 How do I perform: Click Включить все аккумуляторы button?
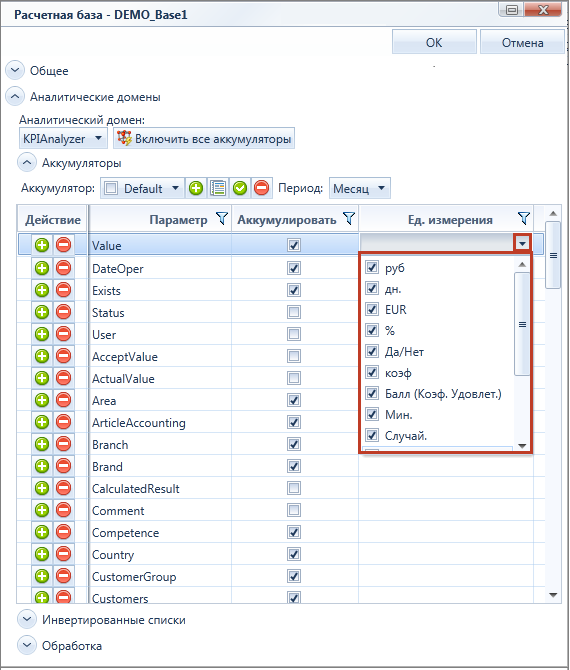click(204, 138)
